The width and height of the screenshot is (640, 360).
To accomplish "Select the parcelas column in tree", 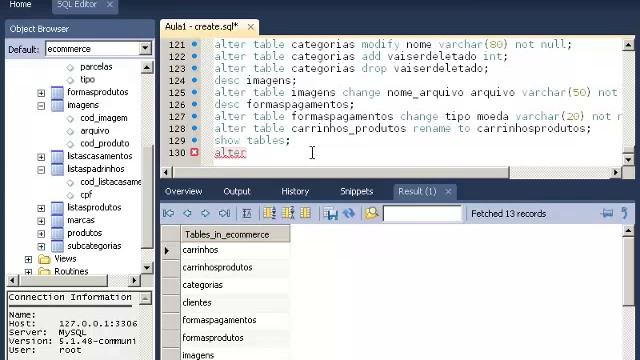I will pos(96,67).
